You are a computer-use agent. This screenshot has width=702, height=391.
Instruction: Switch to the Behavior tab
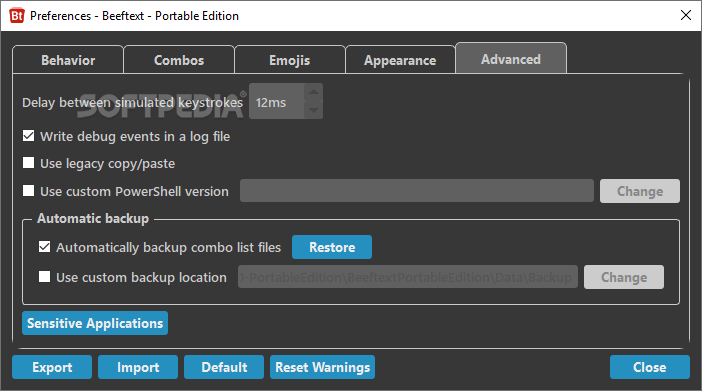pos(68,60)
